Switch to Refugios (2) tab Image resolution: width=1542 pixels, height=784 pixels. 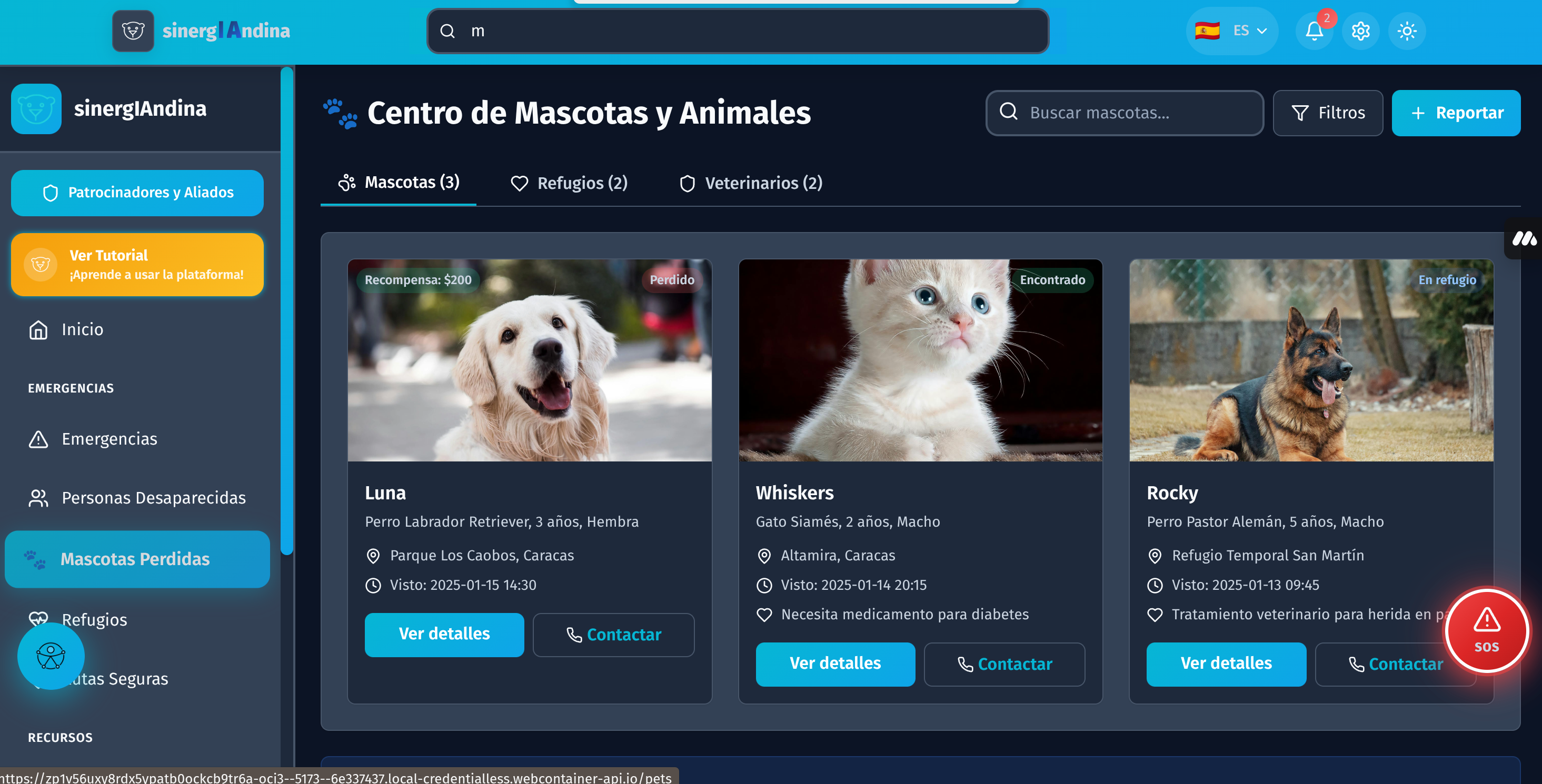(x=569, y=183)
